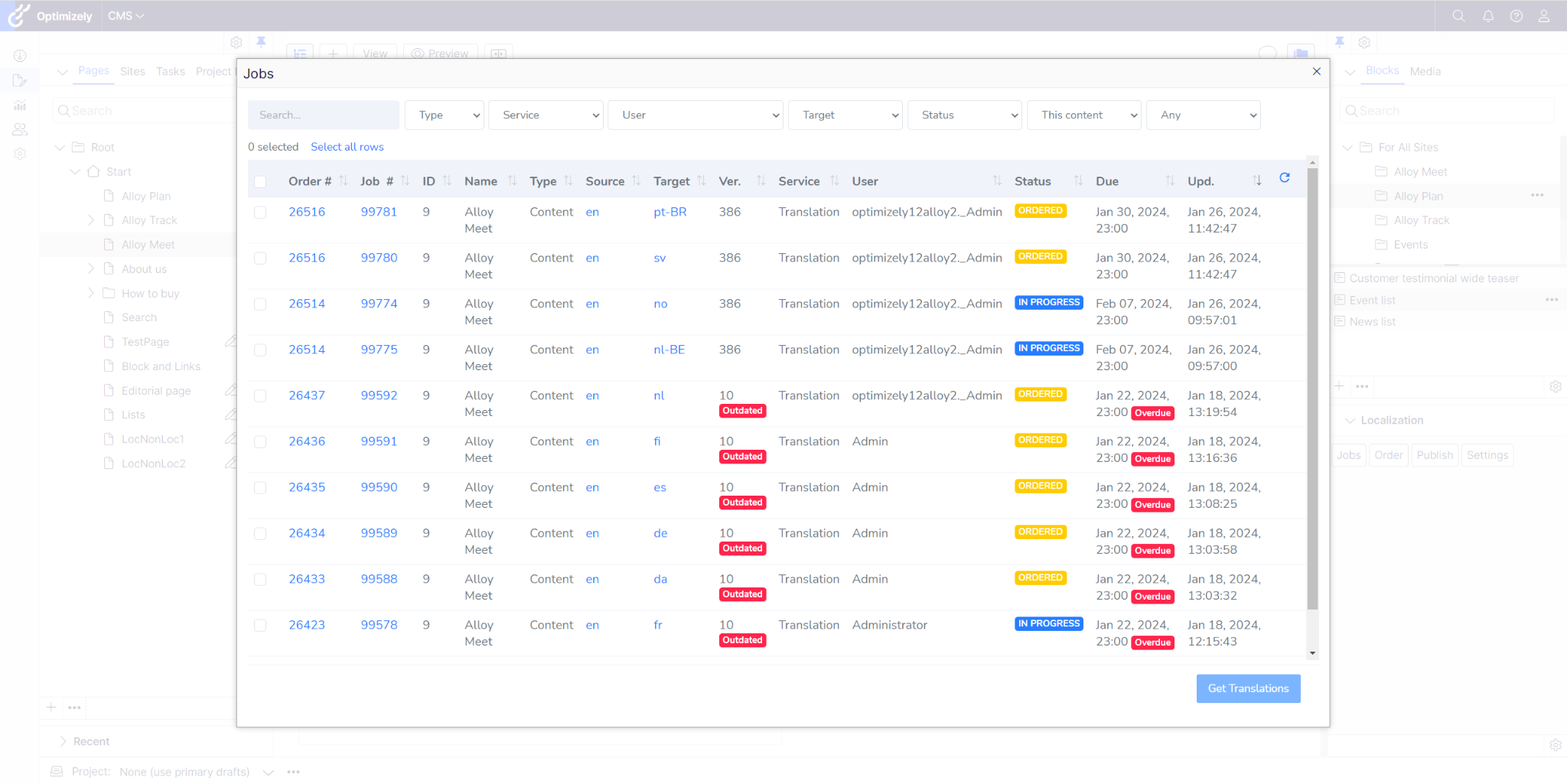1567x784 pixels.
Task: Sort by Service column arrows
Action: point(835,181)
